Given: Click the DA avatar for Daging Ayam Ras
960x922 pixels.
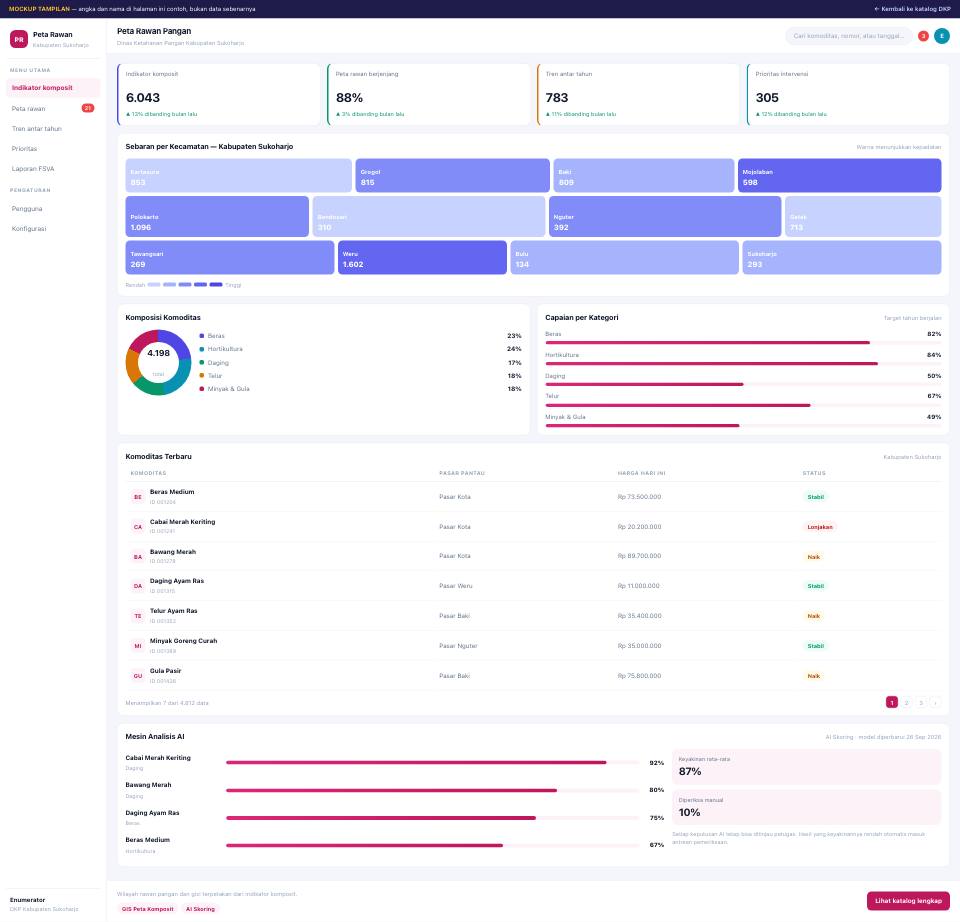Looking at the screenshot, I should pyautogui.click(x=138, y=587).
